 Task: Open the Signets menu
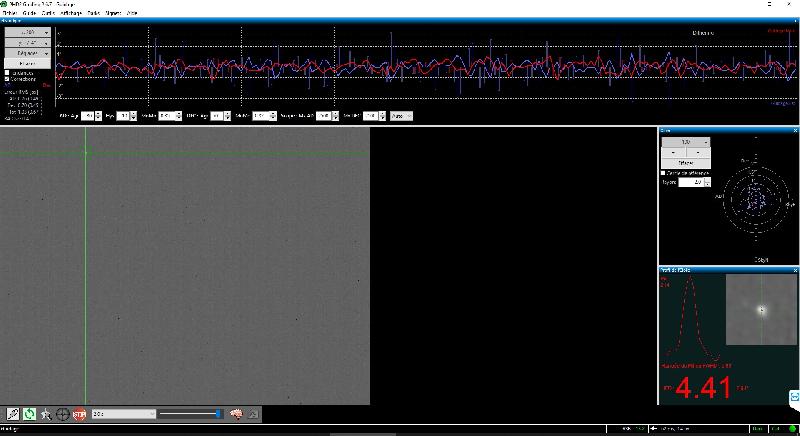(x=113, y=13)
